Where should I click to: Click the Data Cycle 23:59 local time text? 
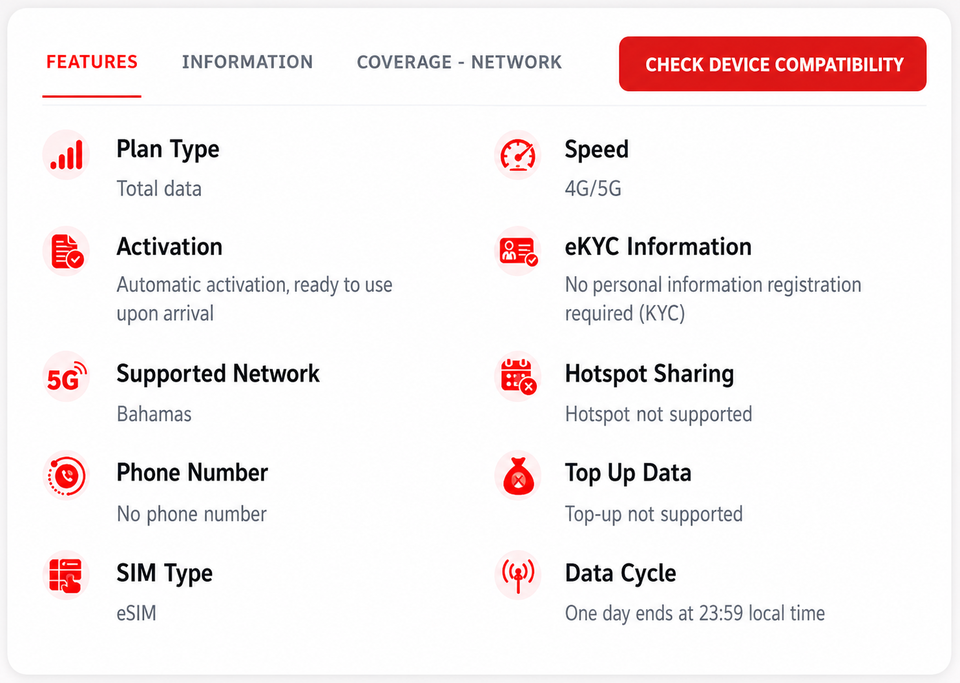(695, 613)
